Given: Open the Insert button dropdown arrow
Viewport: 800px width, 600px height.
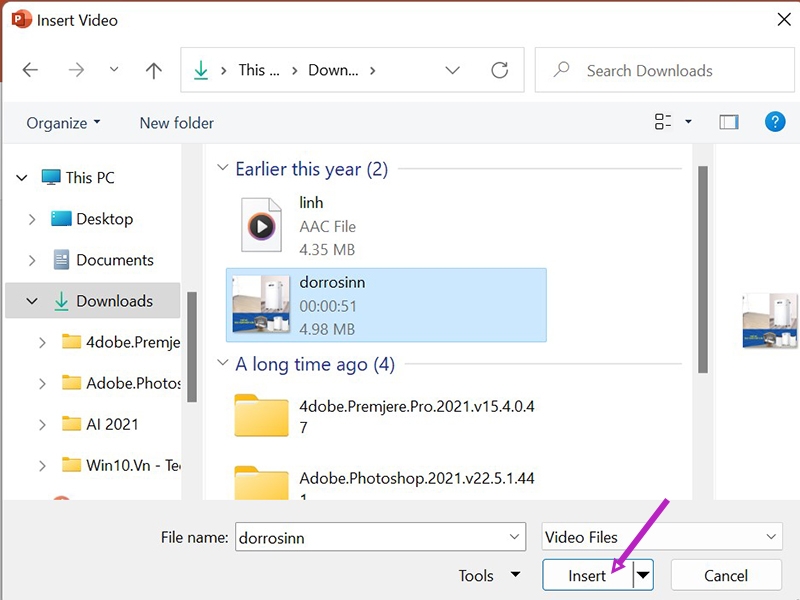Looking at the screenshot, I should click(643, 576).
